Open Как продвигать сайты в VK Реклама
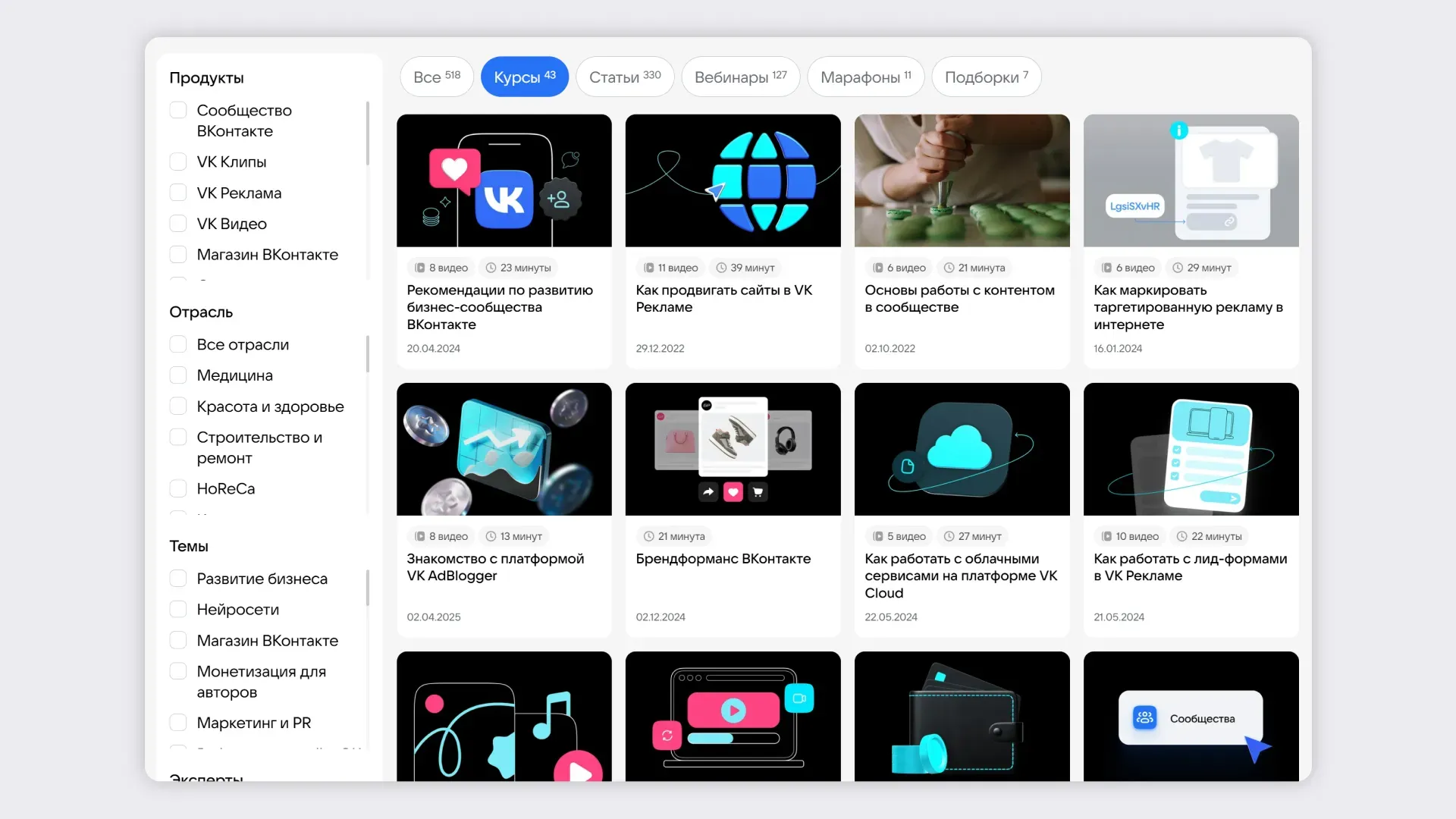This screenshot has height=819, width=1456. [x=724, y=299]
